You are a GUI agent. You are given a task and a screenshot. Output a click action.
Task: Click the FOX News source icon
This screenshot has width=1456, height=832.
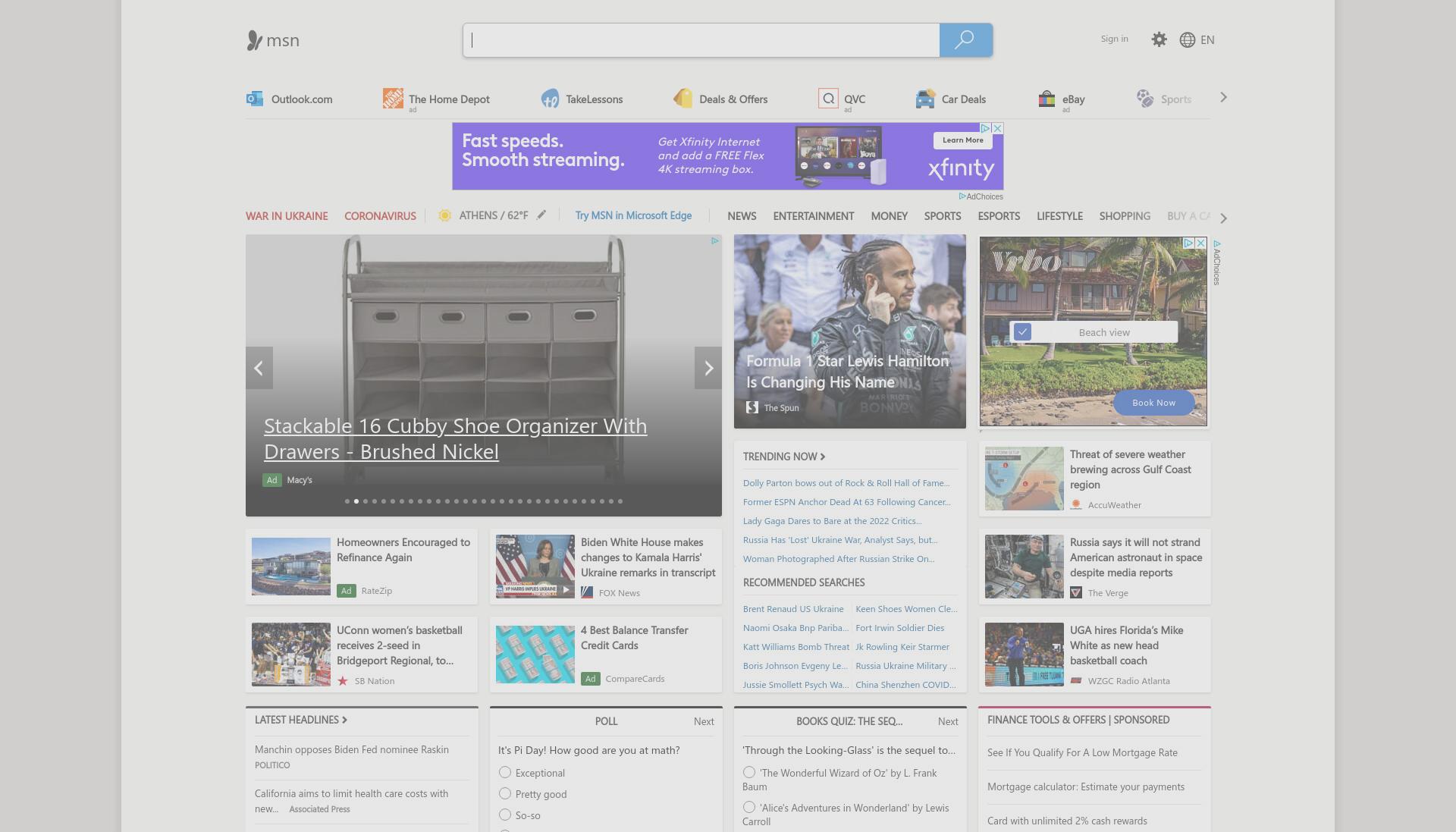pyautogui.click(x=587, y=592)
